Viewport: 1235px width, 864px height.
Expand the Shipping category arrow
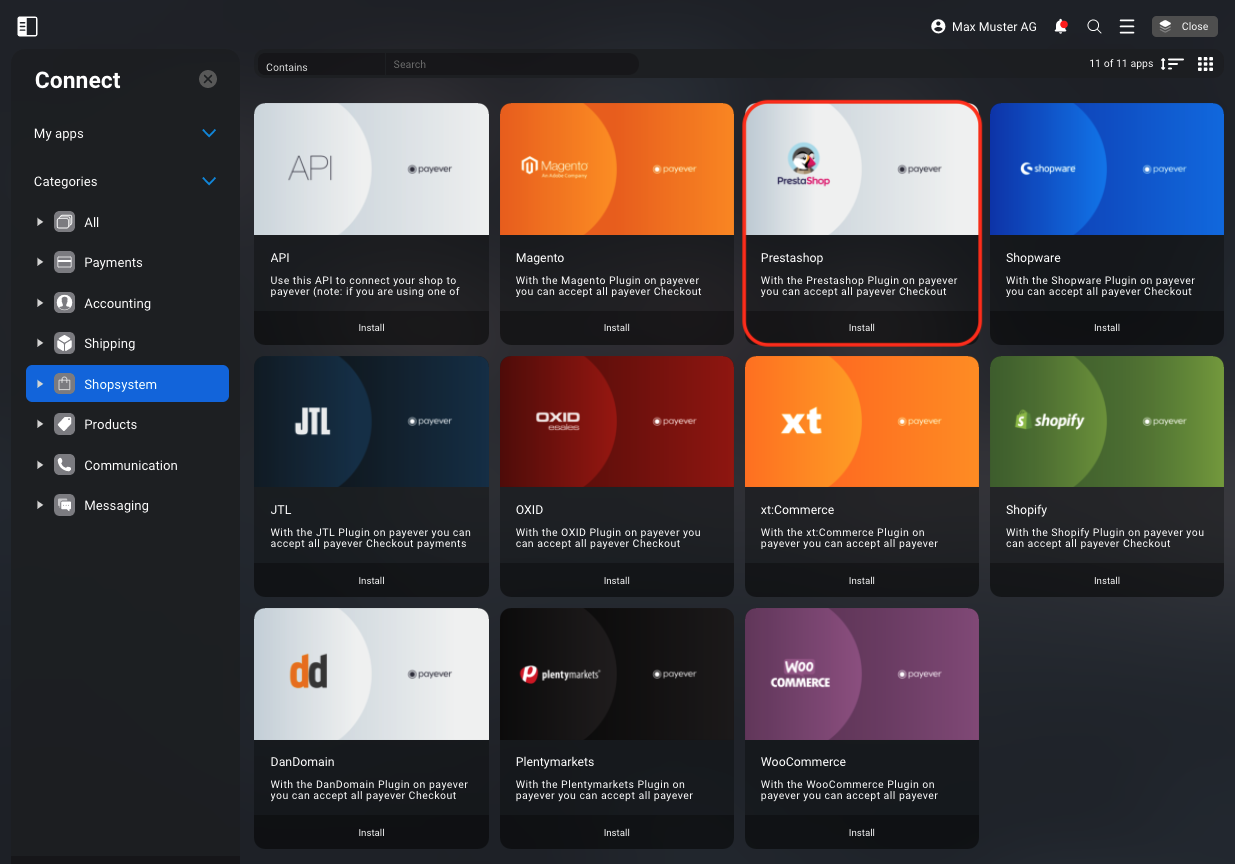click(x=40, y=343)
